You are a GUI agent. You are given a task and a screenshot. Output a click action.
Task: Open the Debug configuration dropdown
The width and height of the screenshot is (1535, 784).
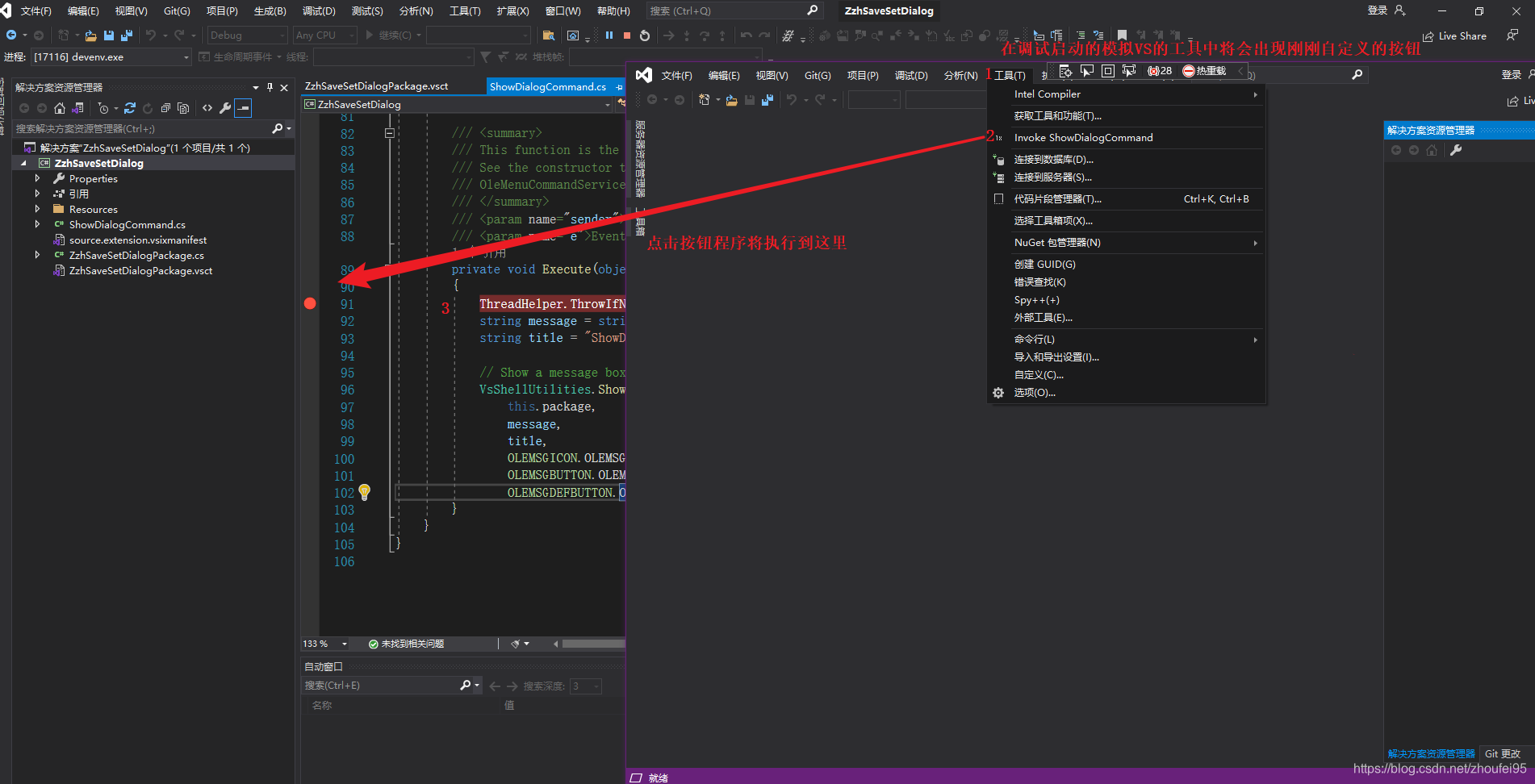point(247,35)
